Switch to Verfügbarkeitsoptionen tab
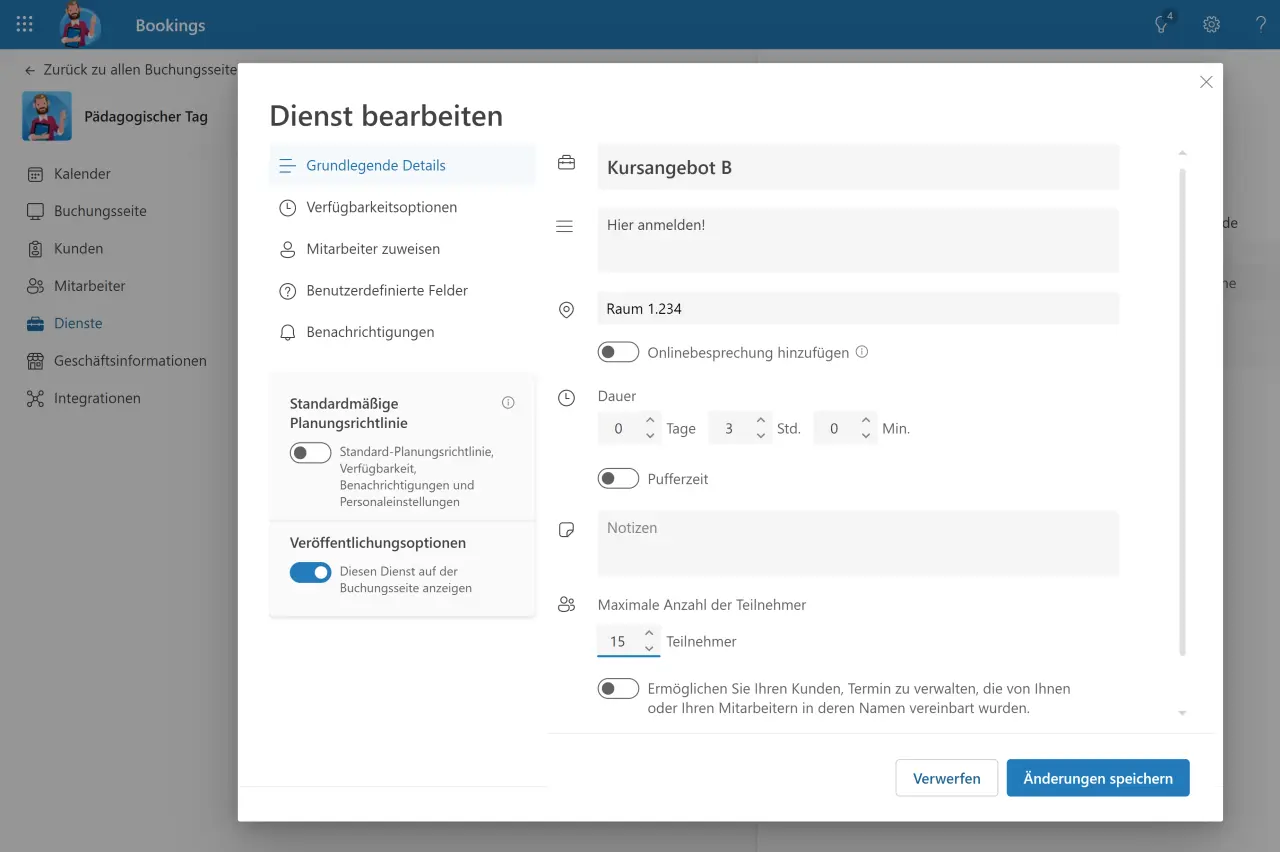1280x852 pixels. 381,207
